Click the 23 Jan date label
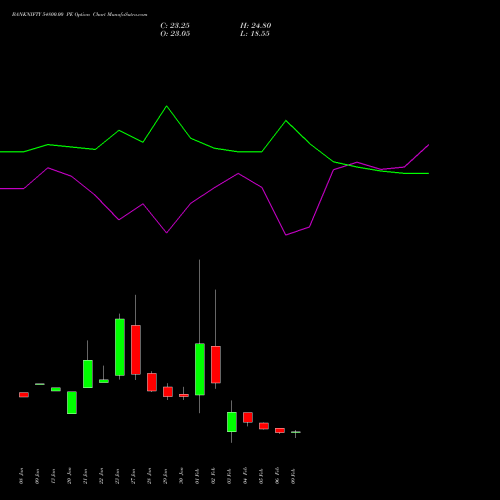The width and height of the screenshot is (500, 500). coord(118,476)
